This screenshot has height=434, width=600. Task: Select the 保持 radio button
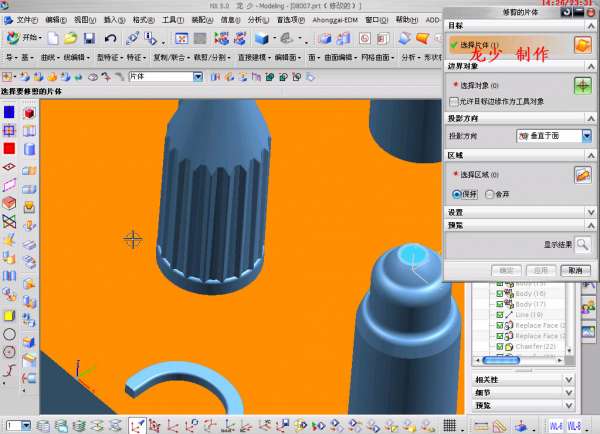457,194
